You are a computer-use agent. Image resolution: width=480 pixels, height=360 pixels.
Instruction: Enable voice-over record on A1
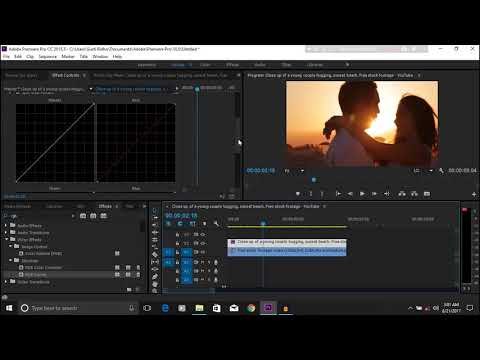[216, 262]
